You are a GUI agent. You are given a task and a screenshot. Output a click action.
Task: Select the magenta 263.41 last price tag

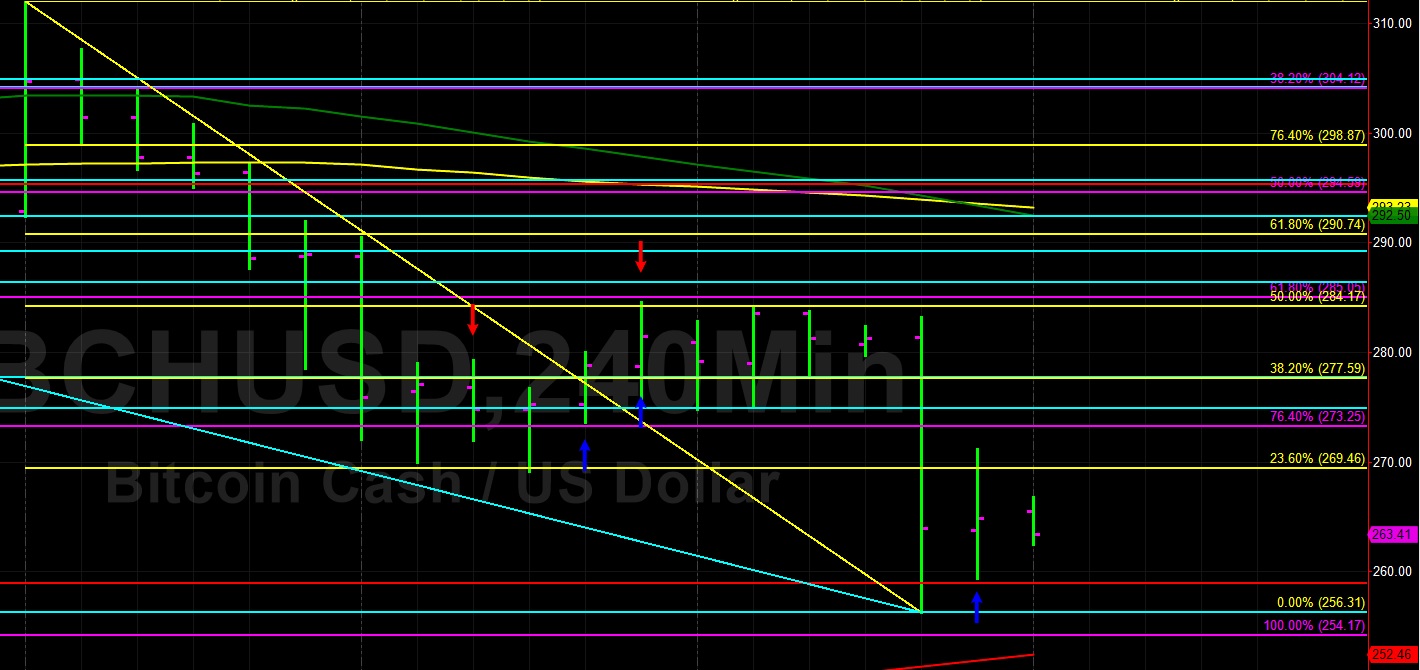coord(1393,534)
